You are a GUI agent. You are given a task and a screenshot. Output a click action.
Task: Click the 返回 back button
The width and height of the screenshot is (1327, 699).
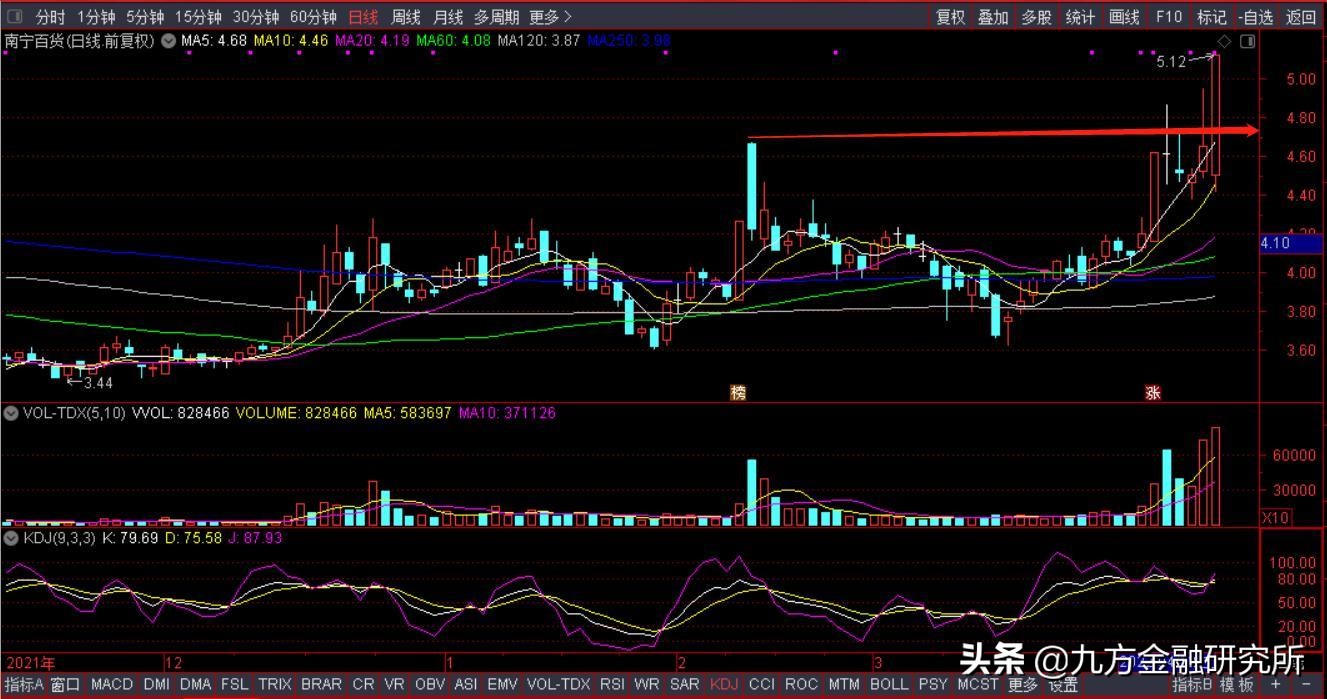(x=1301, y=17)
